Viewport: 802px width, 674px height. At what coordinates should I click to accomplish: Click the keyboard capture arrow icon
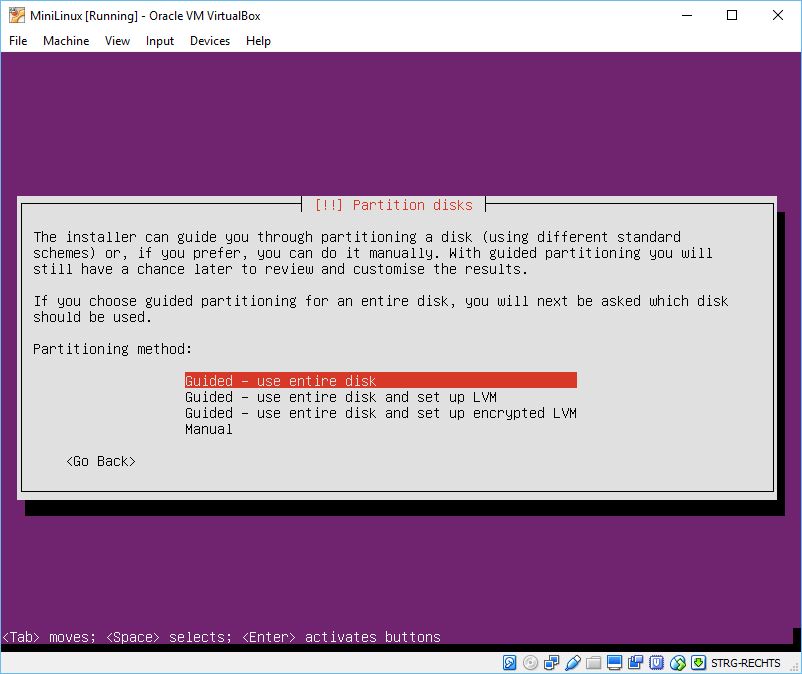tap(698, 663)
